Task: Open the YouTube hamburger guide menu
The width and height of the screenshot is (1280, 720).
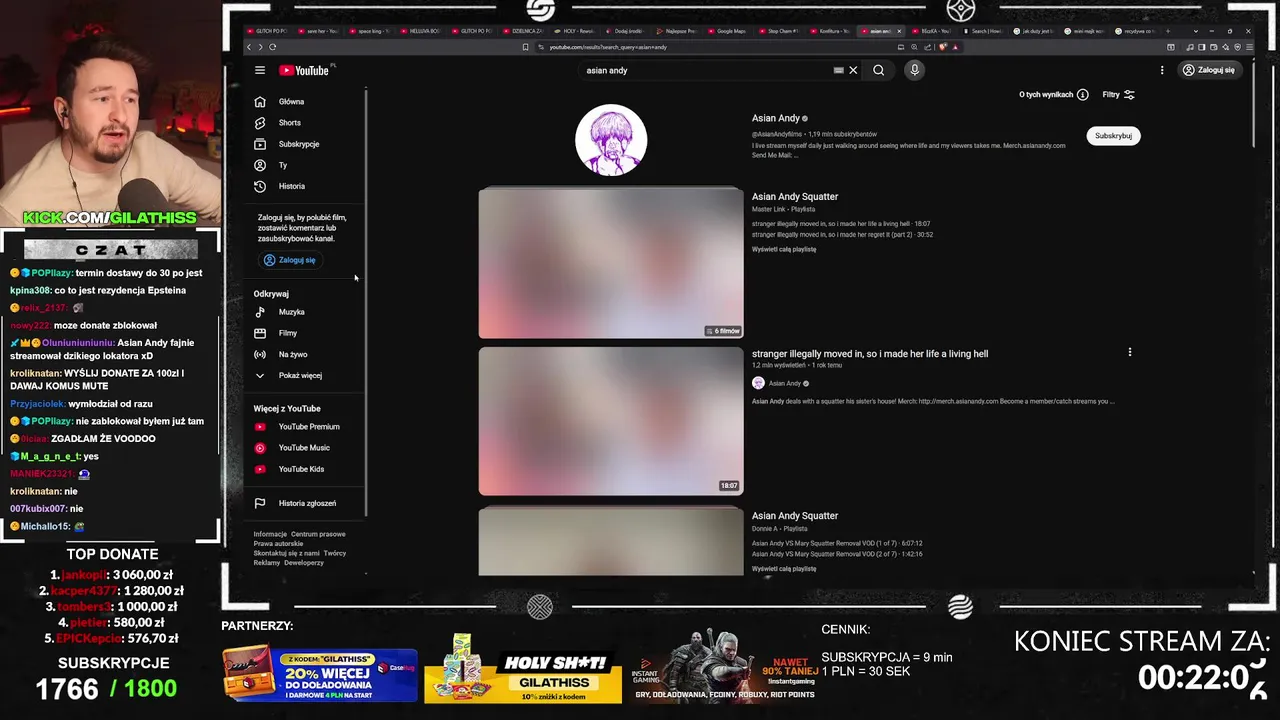Action: point(260,70)
